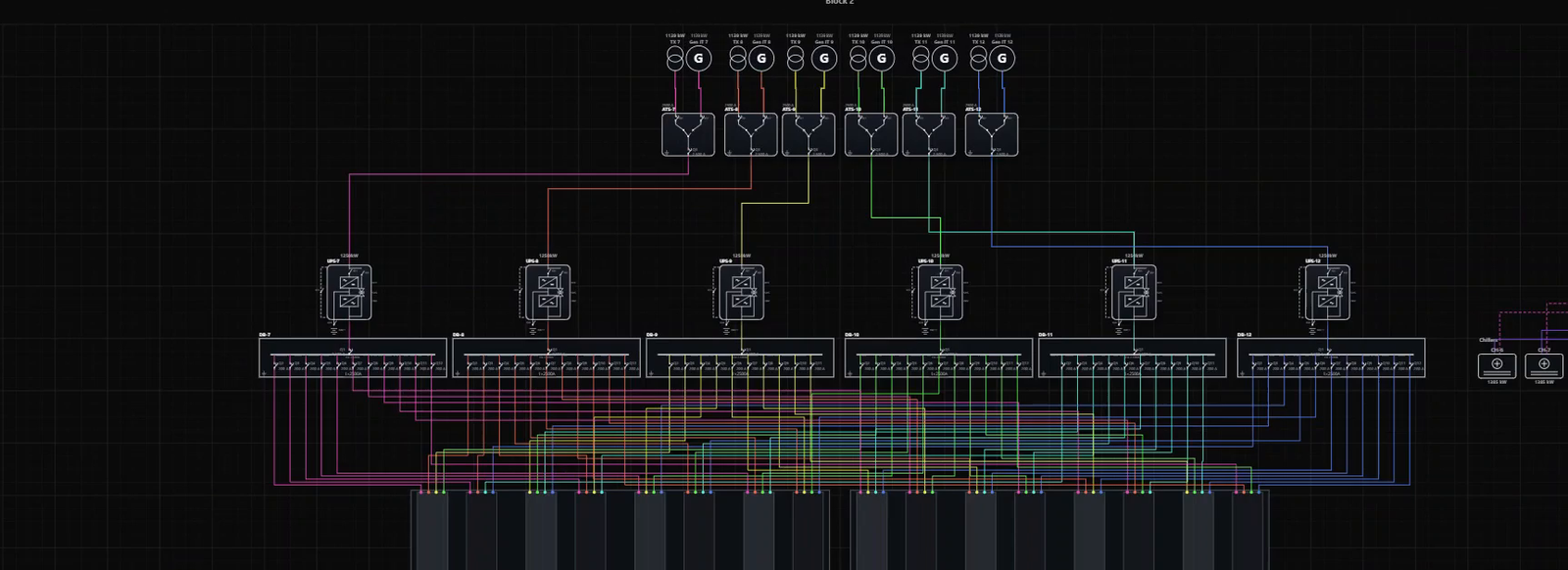The image size is (1568, 570).
Task: Select the DB-9 distribution board panel
Action: pyautogui.click(x=740, y=357)
